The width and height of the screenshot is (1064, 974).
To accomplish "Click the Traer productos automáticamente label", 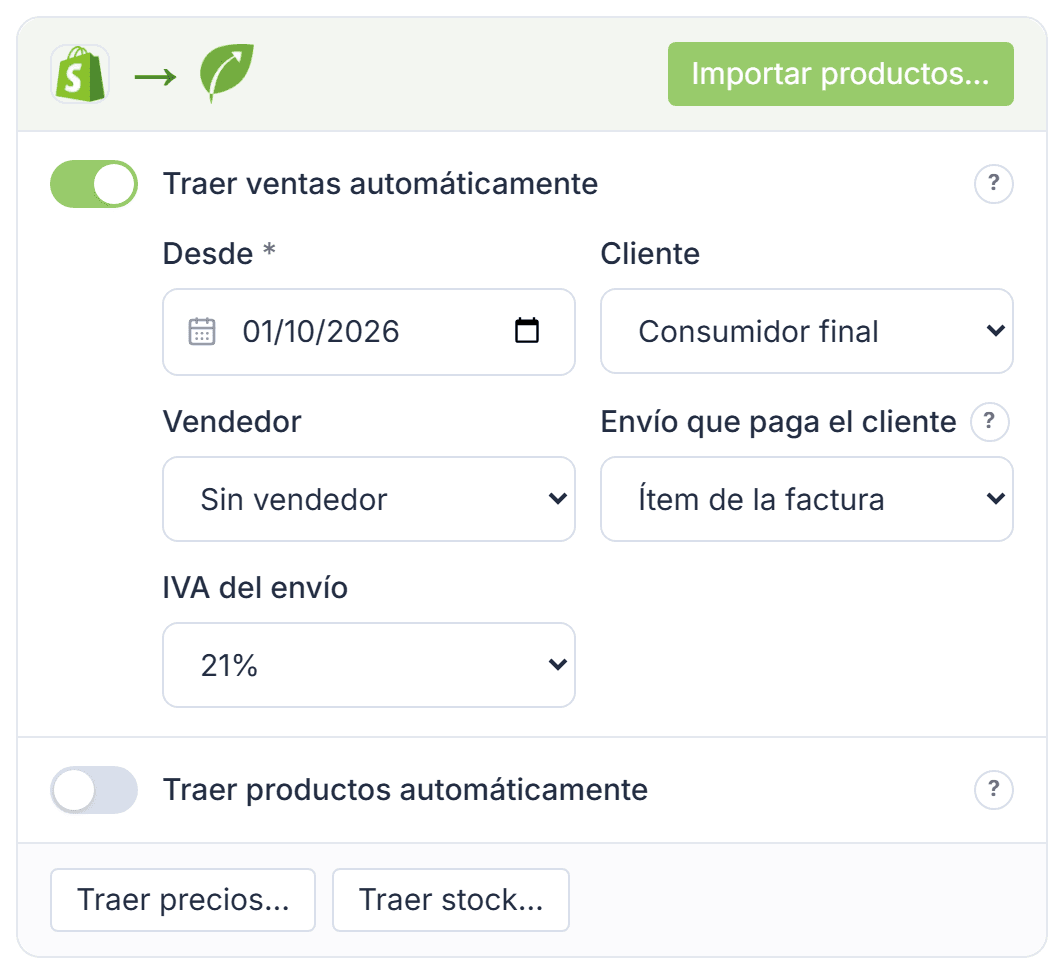I will pyautogui.click(x=406, y=790).
